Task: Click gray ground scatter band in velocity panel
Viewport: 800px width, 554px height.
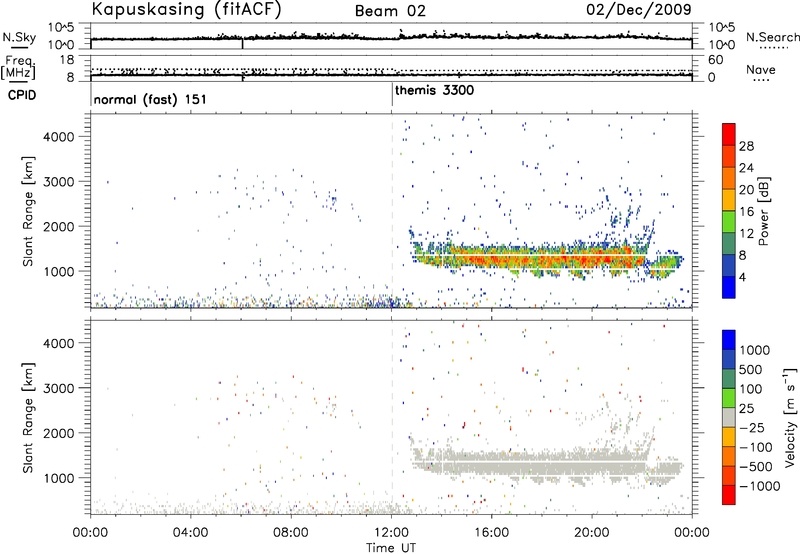Action: [x=531, y=464]
